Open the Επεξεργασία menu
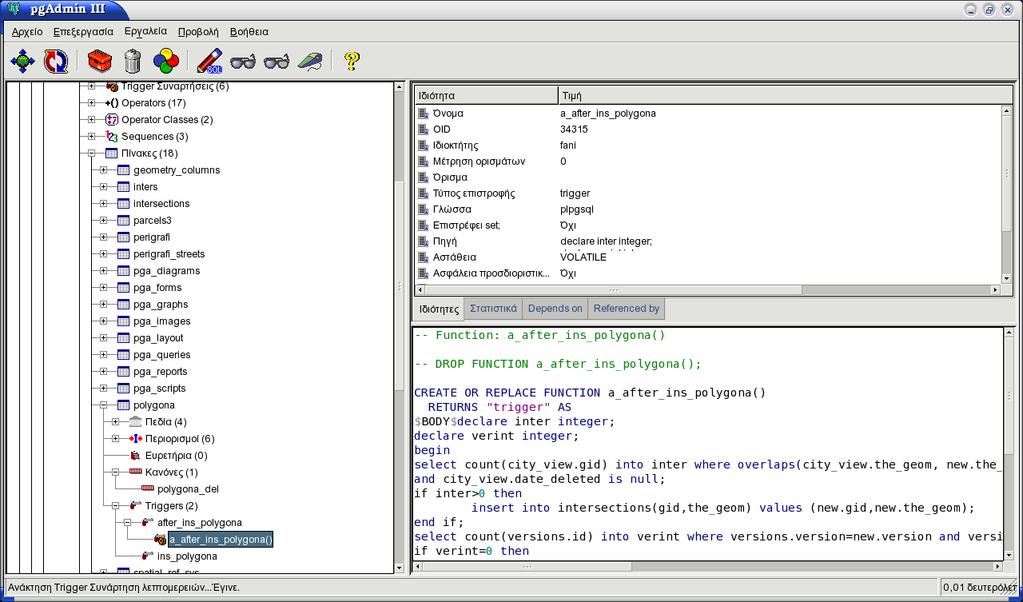The image size is (1023, 602). (84, 32)
